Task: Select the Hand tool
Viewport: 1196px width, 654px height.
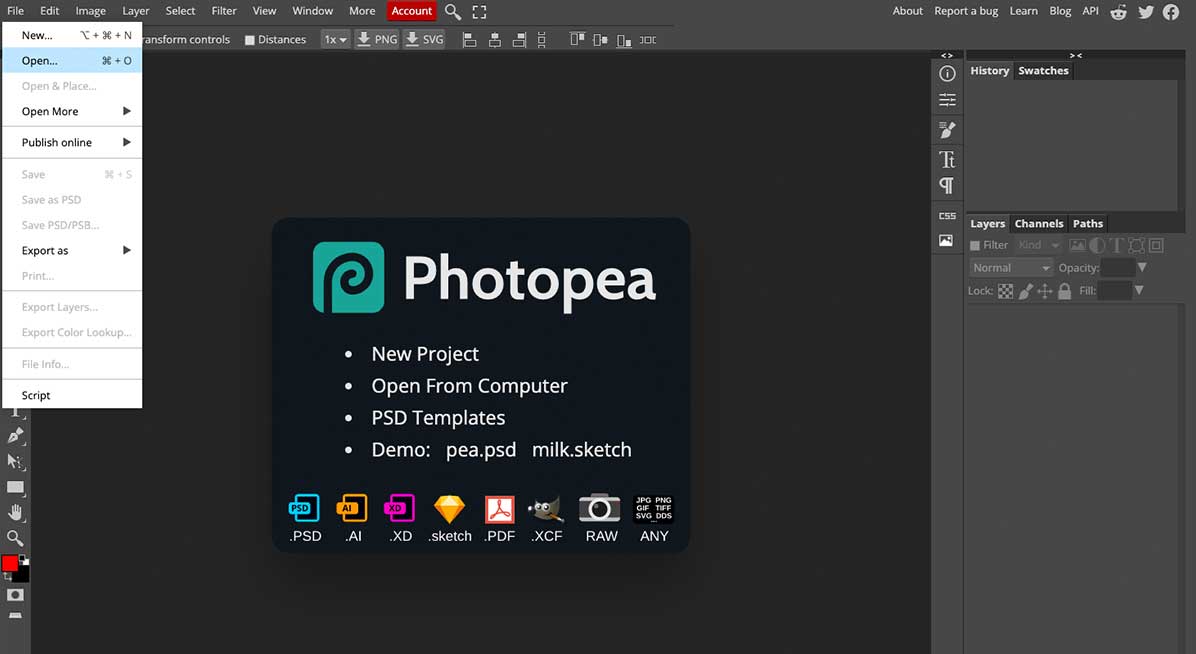Action: [x=14, y=512]
